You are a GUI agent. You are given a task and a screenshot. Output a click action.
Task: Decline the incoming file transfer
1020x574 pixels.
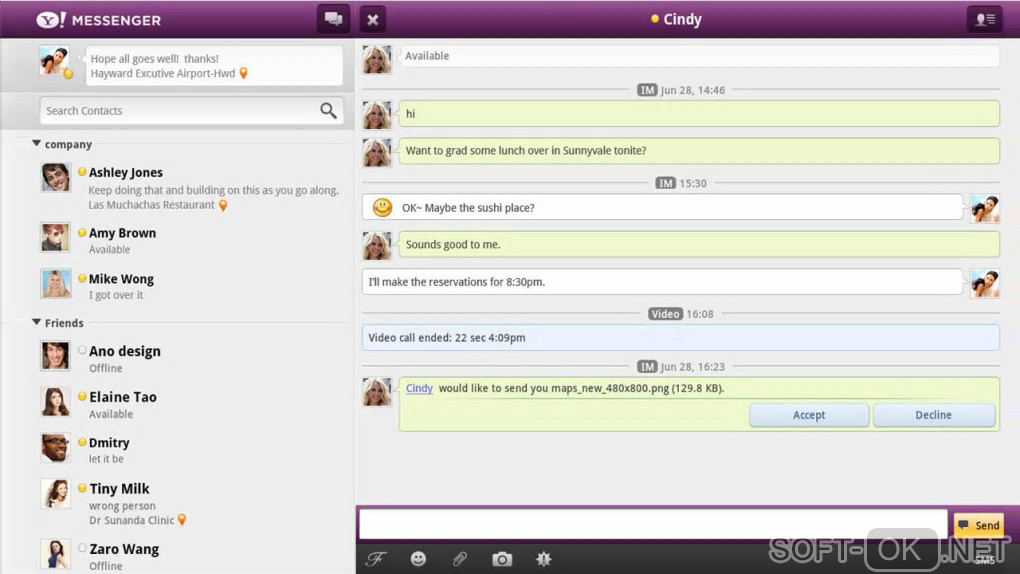[933, 415]
